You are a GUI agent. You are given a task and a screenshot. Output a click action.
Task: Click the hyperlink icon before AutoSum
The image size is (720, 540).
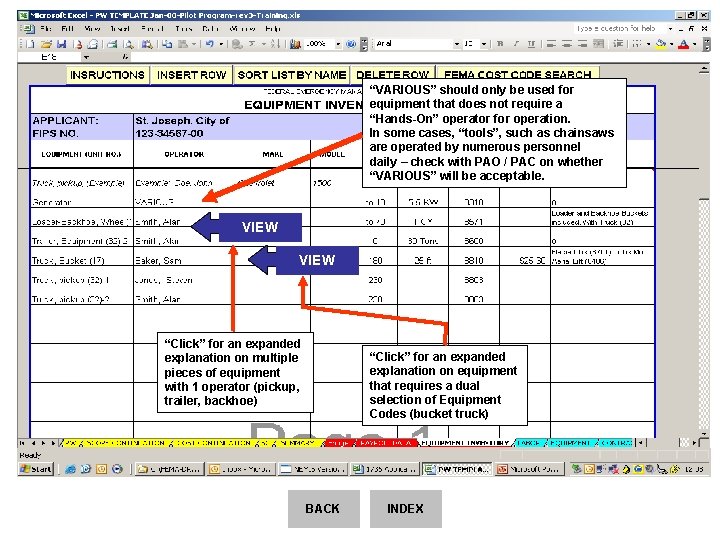[x=236, y=44]
